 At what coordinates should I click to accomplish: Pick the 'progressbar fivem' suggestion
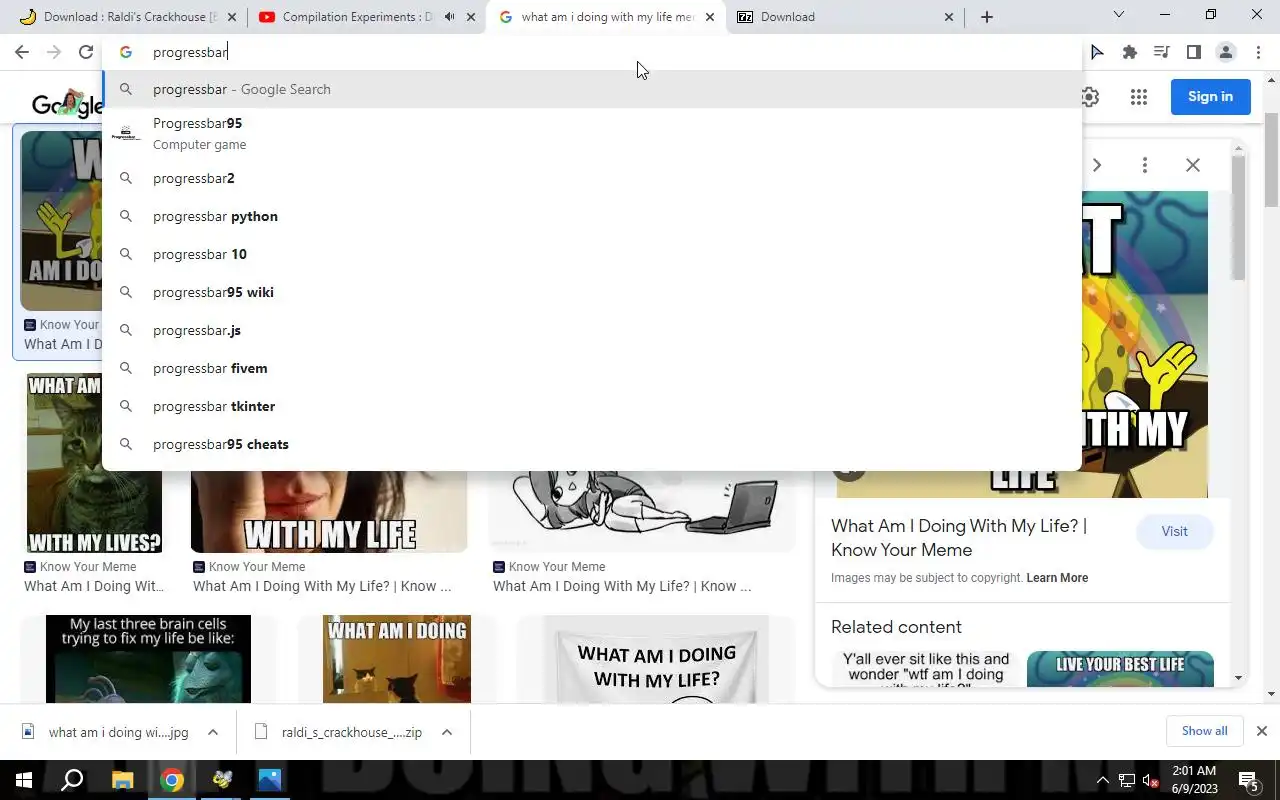tap(592, 368)
